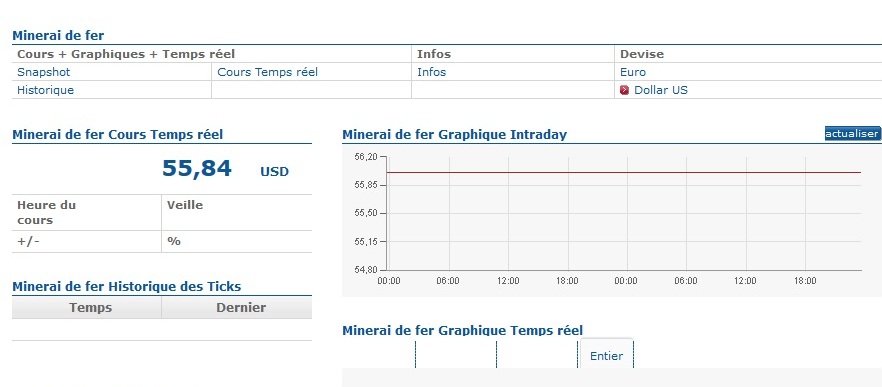Open the Snapshot link
This screenshot has width=882, height=387.
coord(44,72)
